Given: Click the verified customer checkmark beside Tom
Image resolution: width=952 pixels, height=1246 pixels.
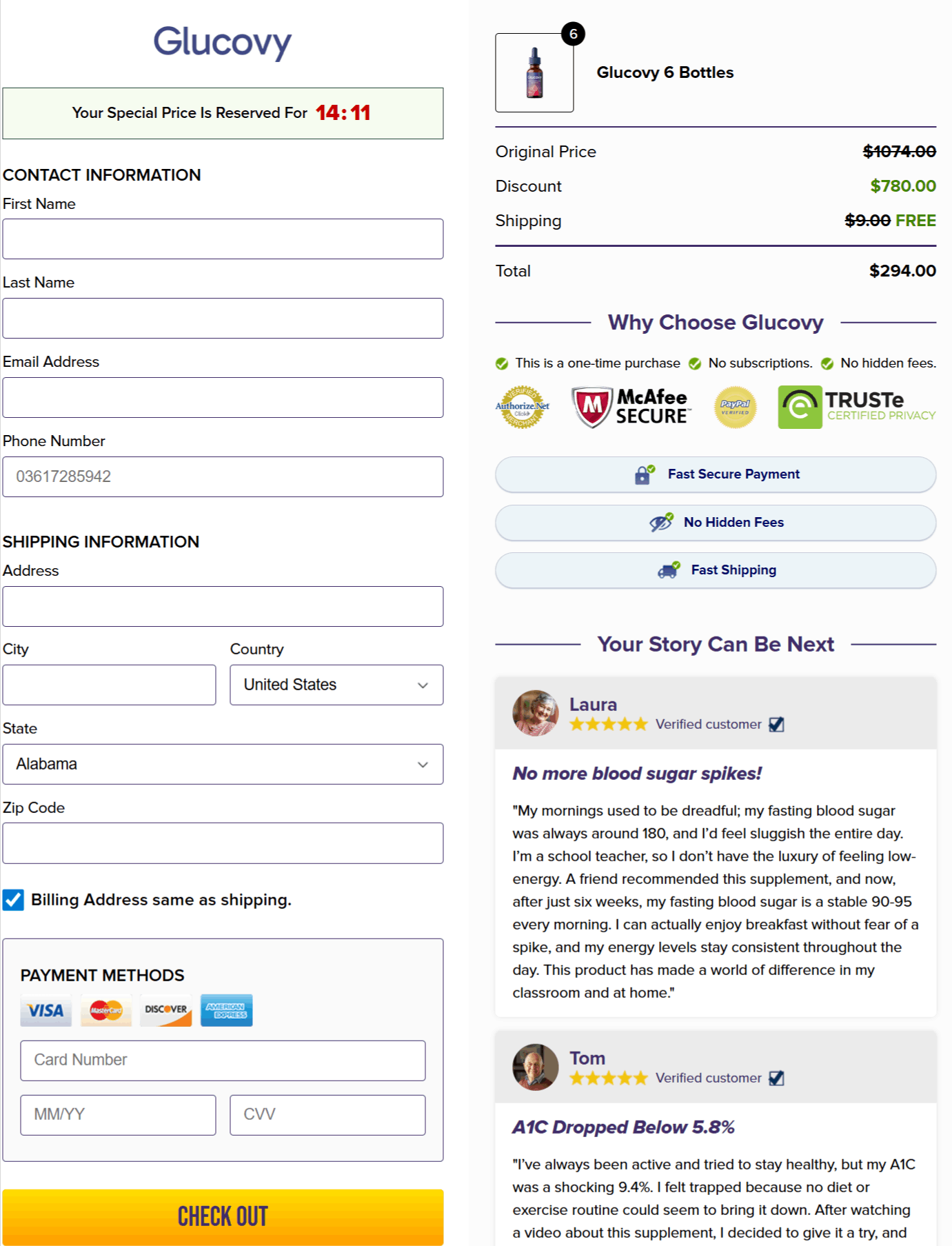Looking at the screenshot, I should click(778, 1078).
